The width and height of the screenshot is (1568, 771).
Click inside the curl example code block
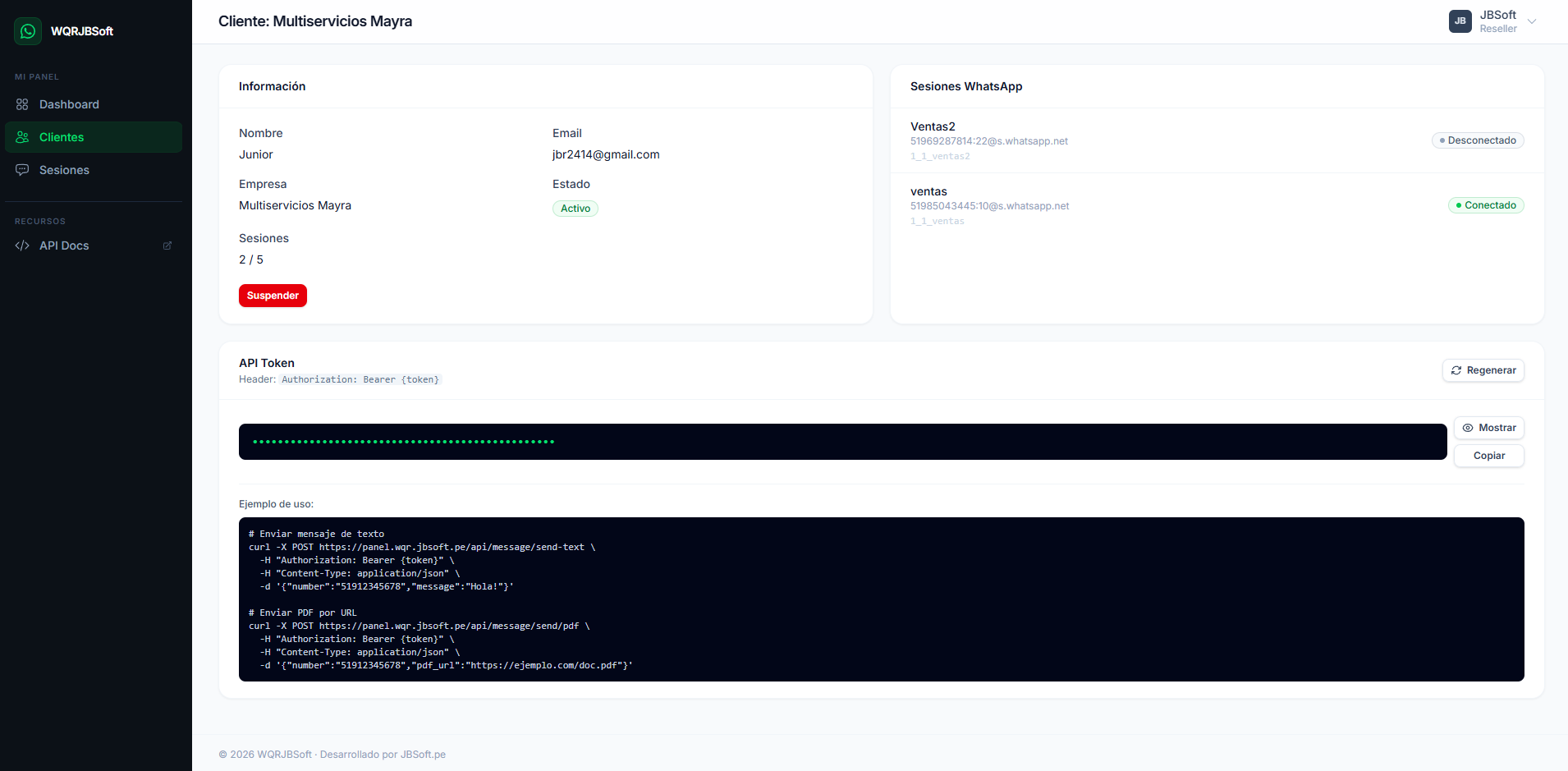881,599
